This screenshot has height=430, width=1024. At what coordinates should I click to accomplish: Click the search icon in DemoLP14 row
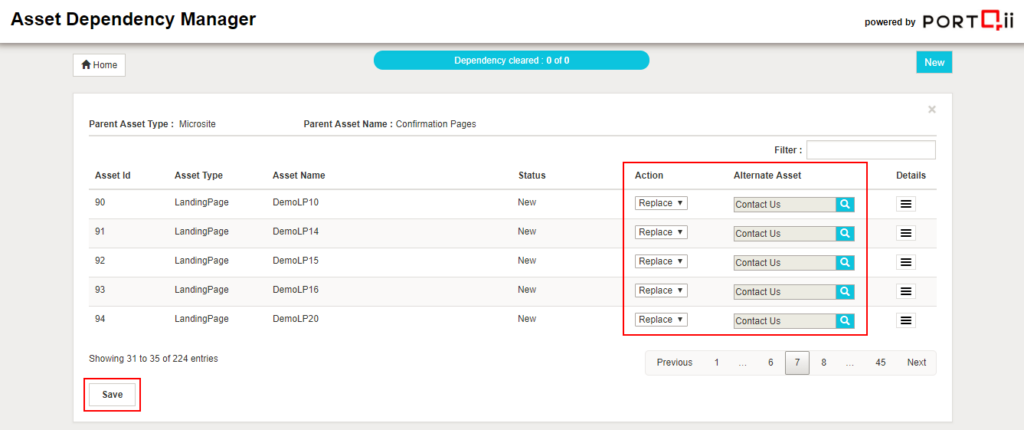845,233
